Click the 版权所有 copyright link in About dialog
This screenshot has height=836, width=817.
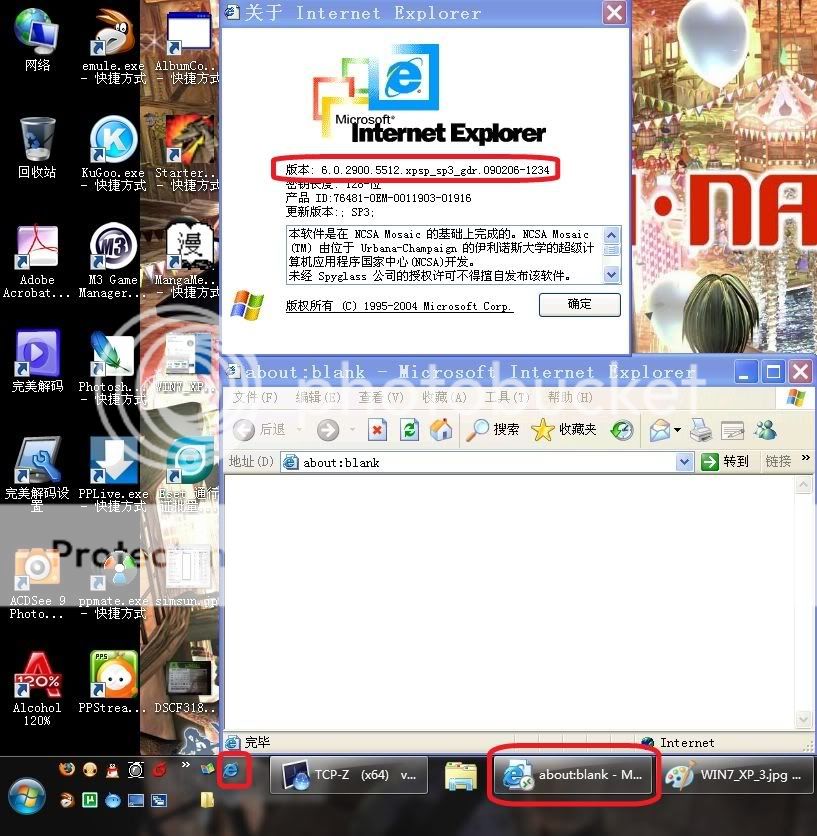coord(399,306)
